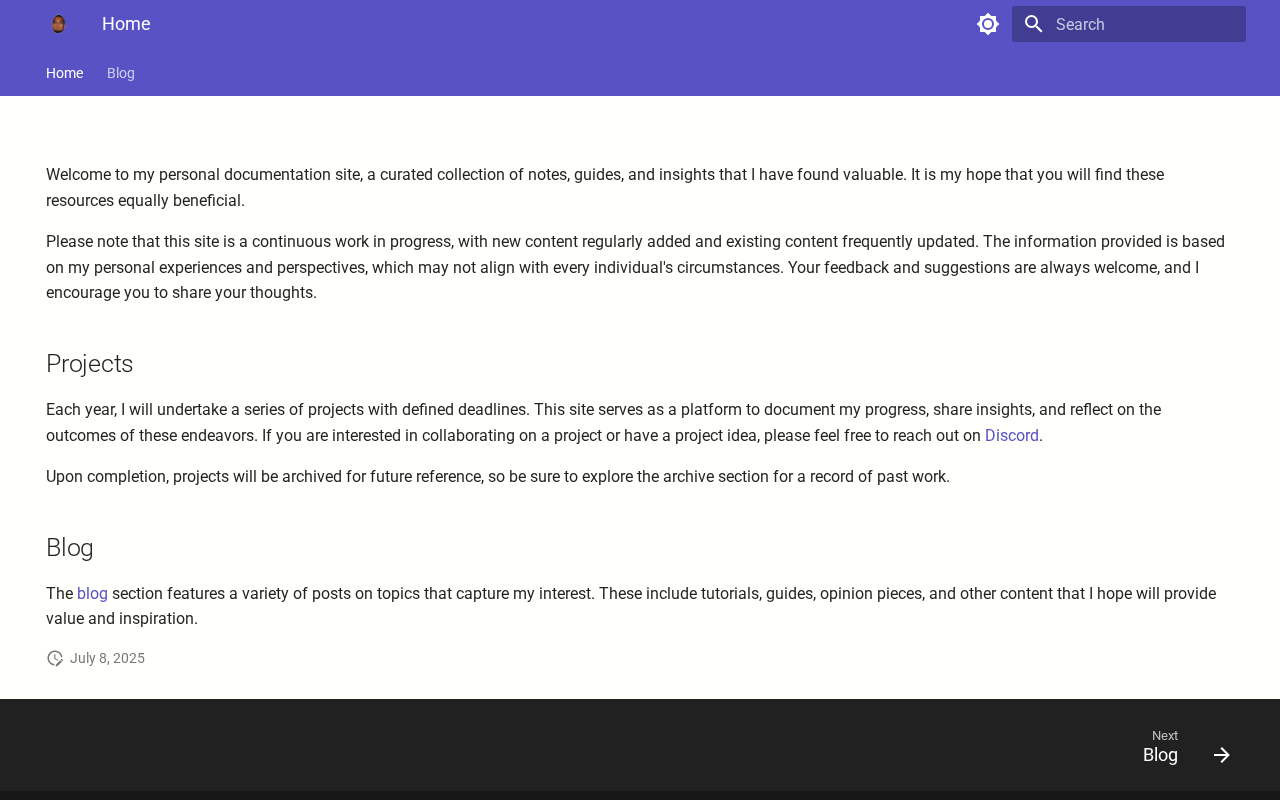Select the Blog section heading
Image resolution: width=1280 pixels, height=800 pixels.
pos(70,548)
